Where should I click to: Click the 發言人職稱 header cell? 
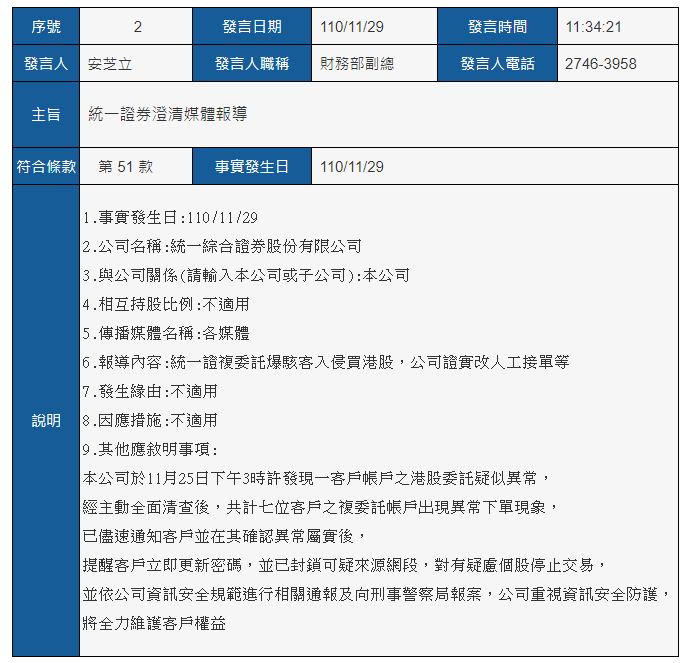tap(252, 63)
